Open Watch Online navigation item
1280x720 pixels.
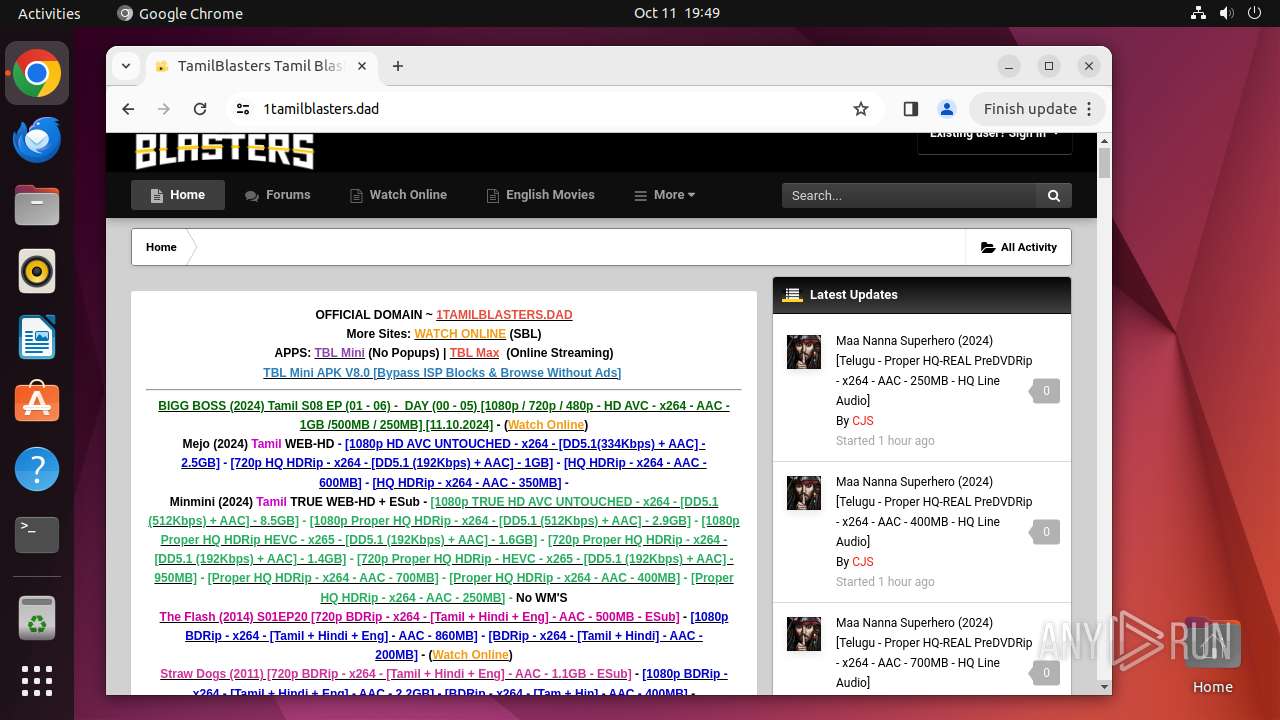pos(398,195)
